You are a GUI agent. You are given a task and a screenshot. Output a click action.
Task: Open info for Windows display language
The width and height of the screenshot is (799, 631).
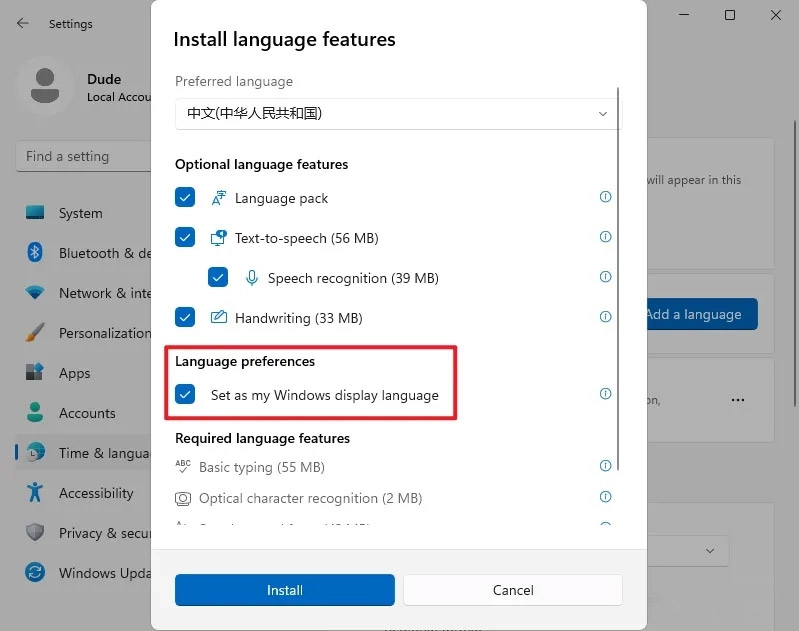coord(605,393)
